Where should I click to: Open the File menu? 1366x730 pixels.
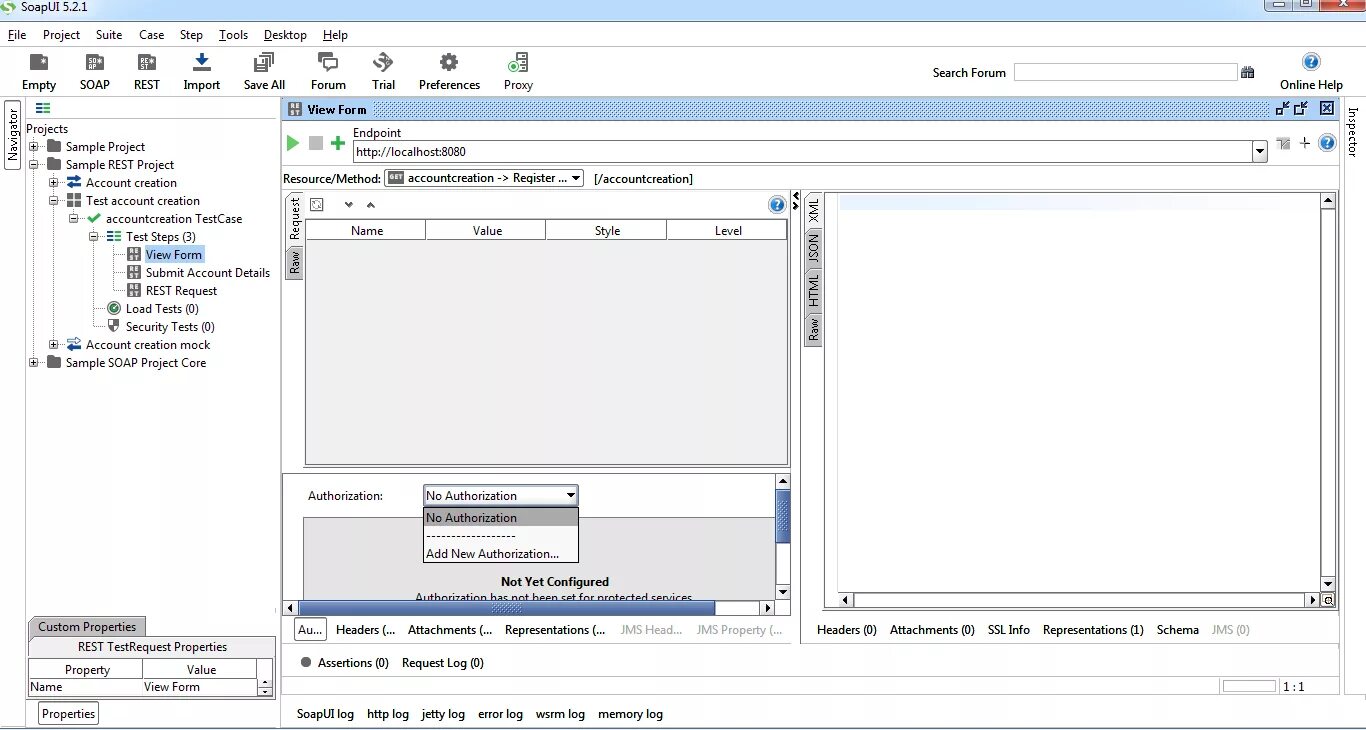(x=17, y=34)
